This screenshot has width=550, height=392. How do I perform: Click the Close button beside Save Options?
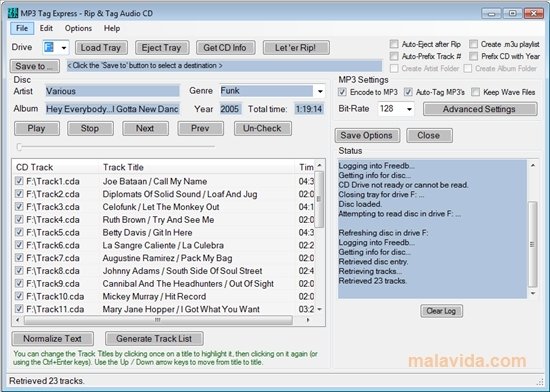(429, 136)
